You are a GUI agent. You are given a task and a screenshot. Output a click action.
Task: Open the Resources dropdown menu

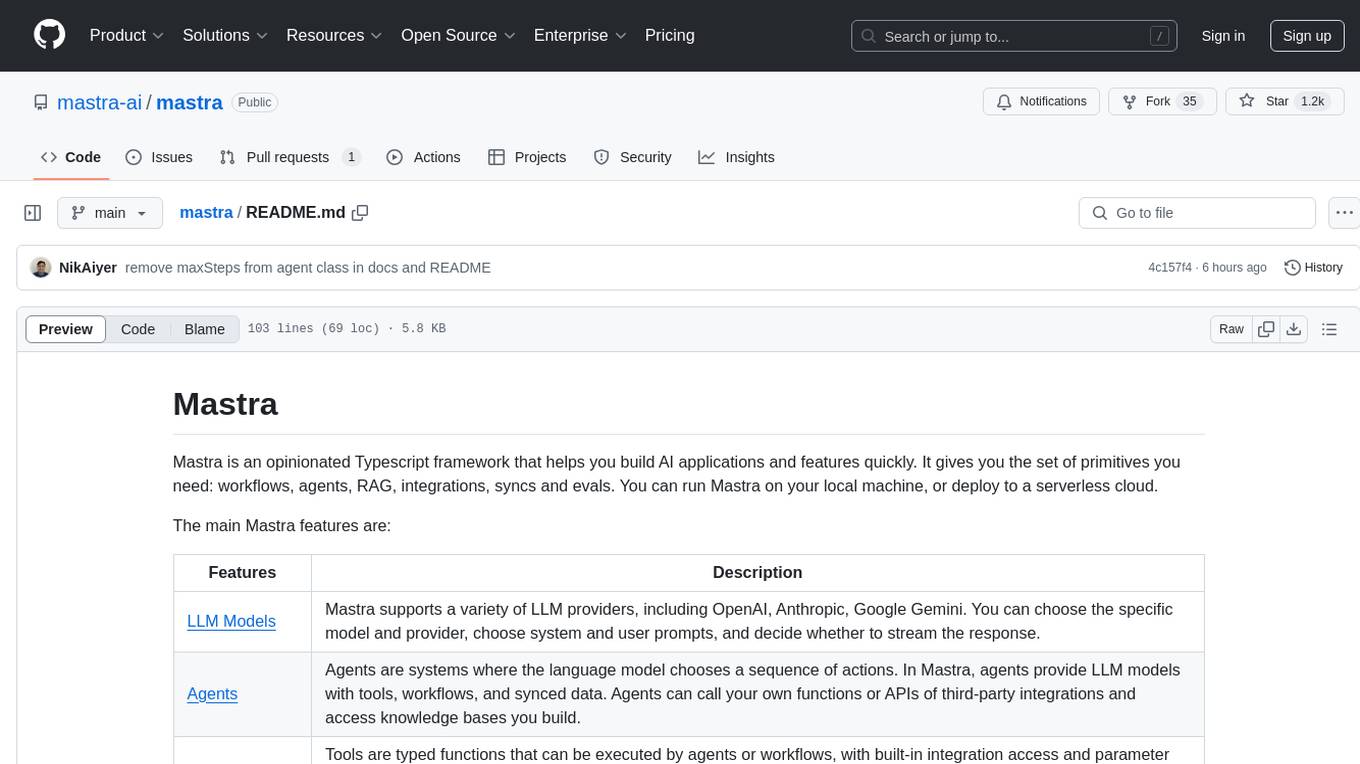[334, 35]
